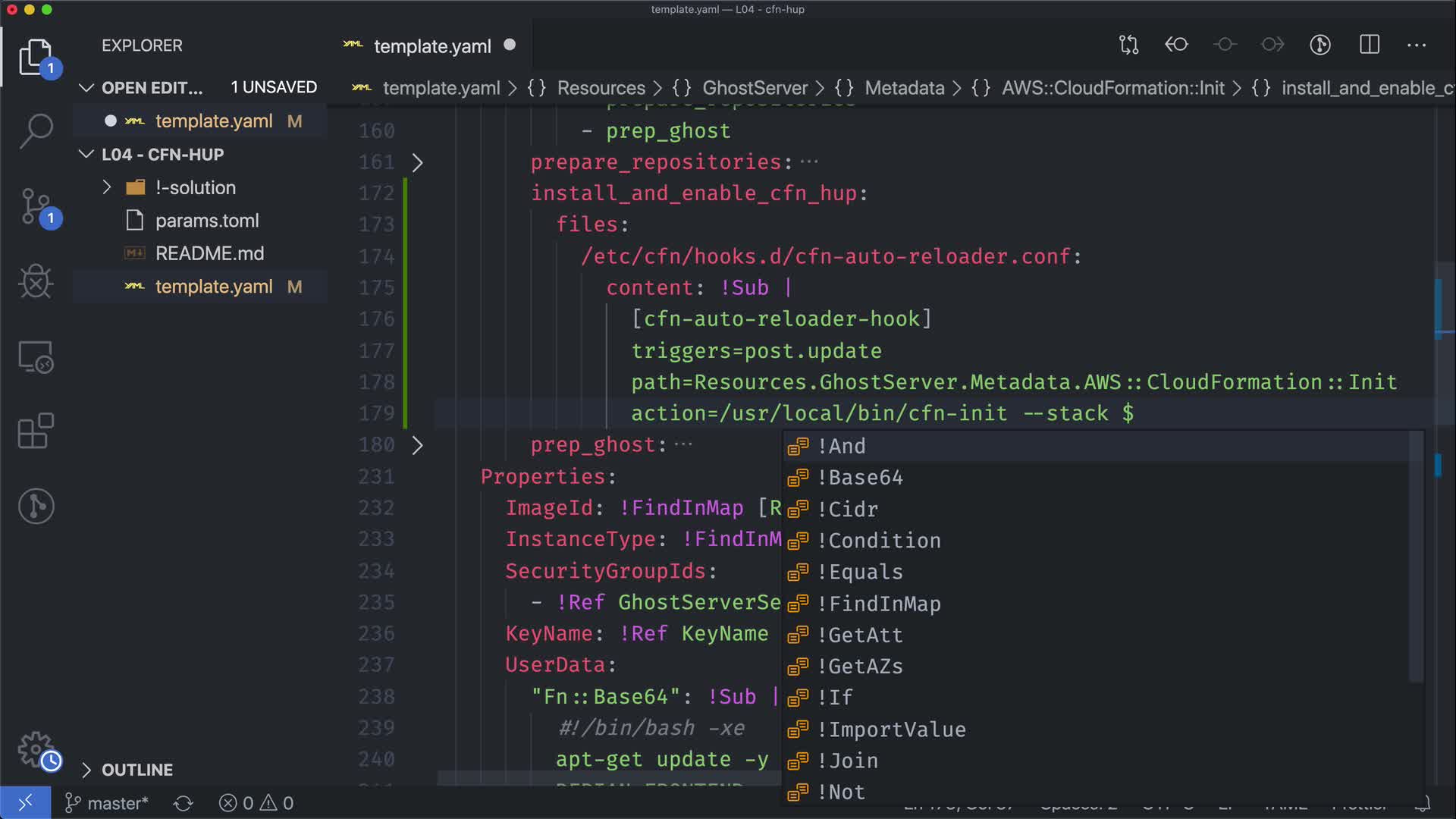
Task: Open the Extensions view
Action: (x=36, y=431)
